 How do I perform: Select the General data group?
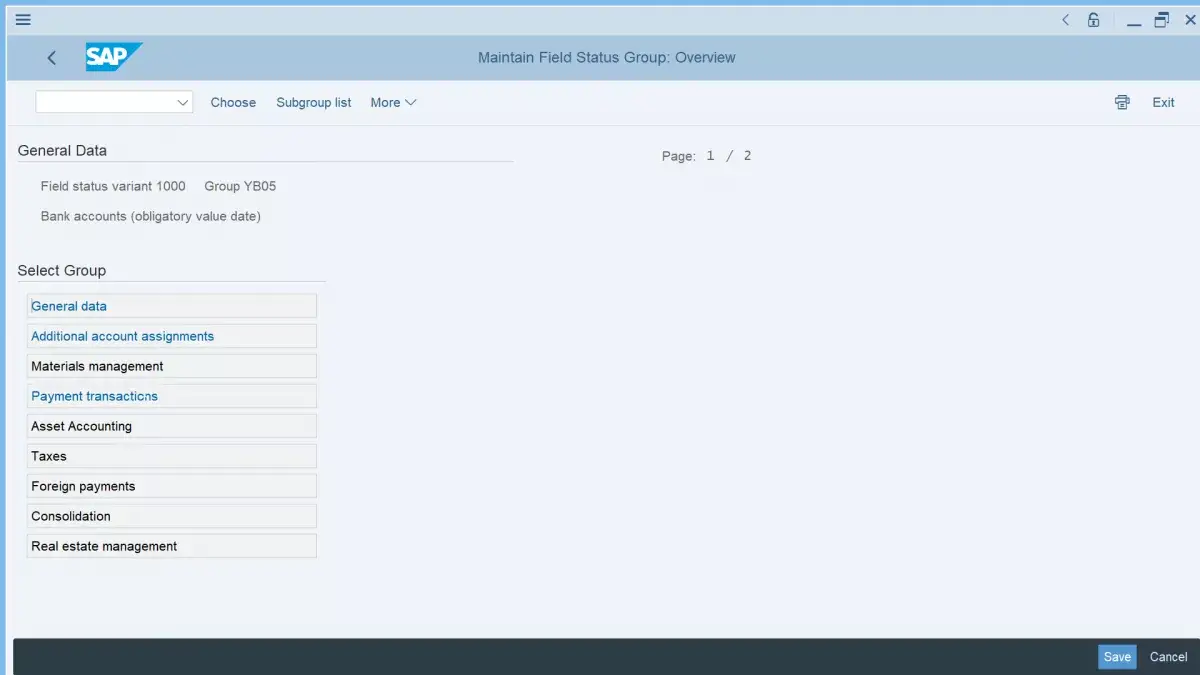click(172, 306)
